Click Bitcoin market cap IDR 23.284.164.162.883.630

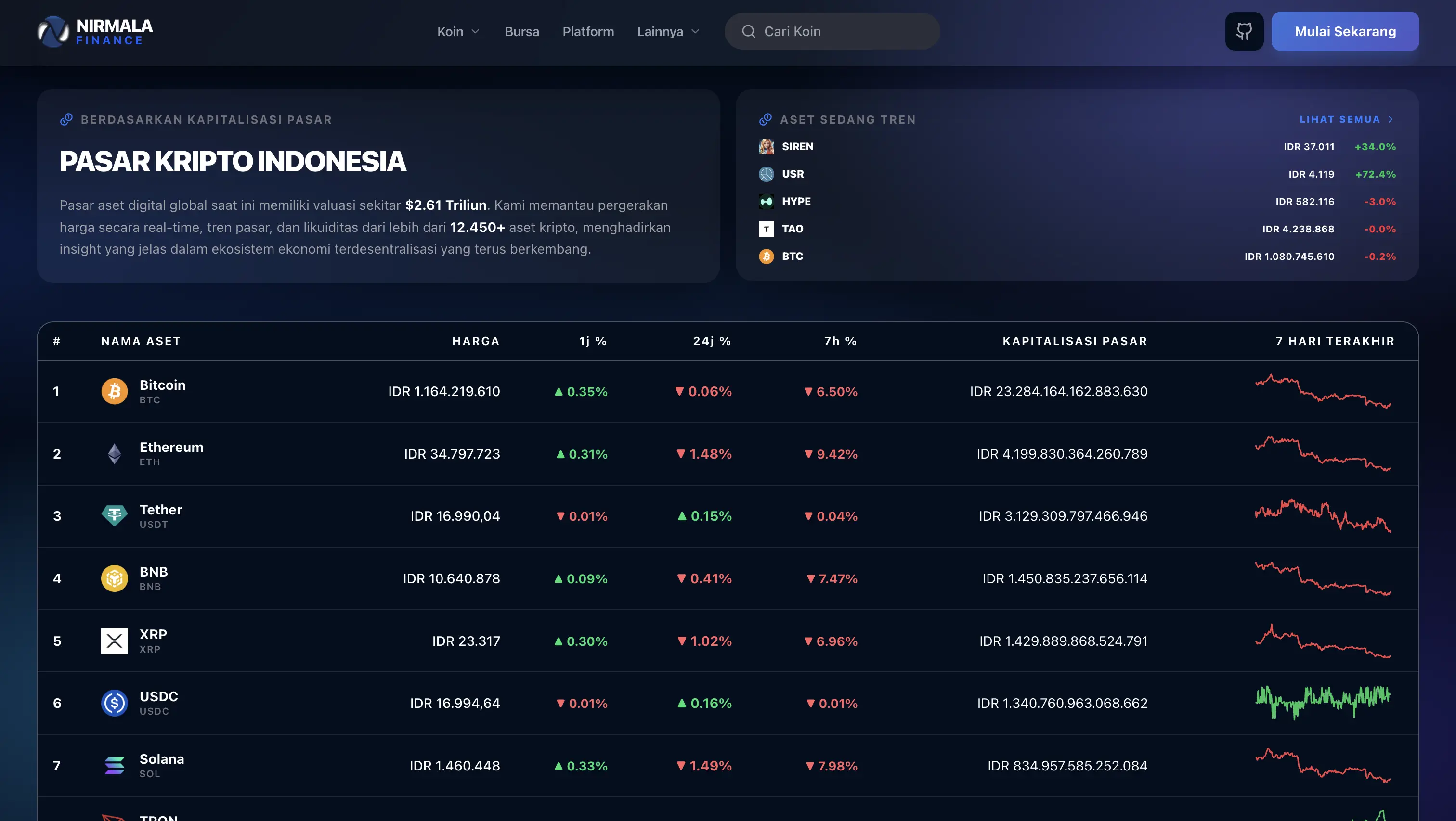pyautogui.click(x=1059, y=392)
